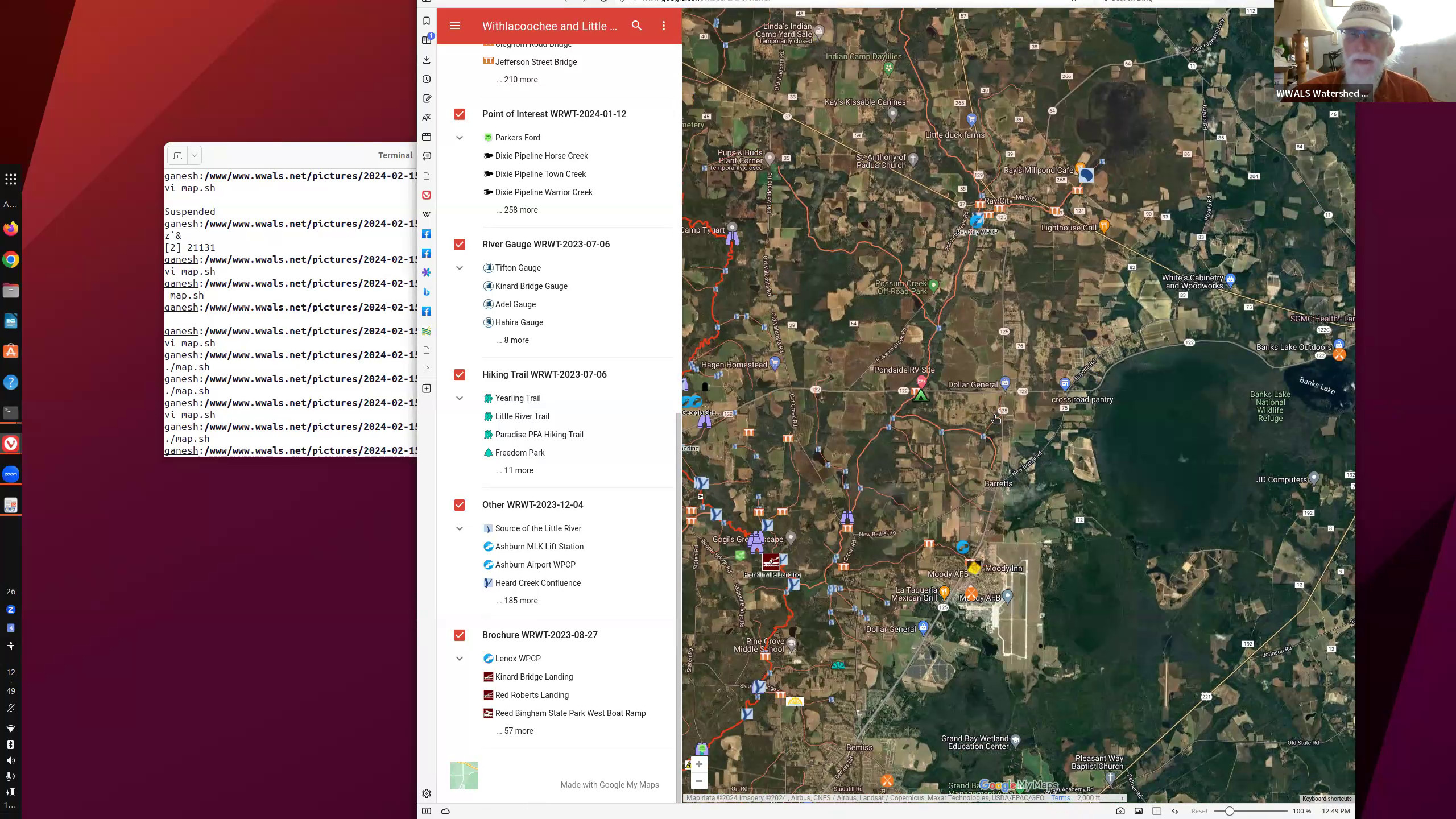Open the Zoom app in dock
Viewport: 1456px width, 819px height.
tap(11, 474)
